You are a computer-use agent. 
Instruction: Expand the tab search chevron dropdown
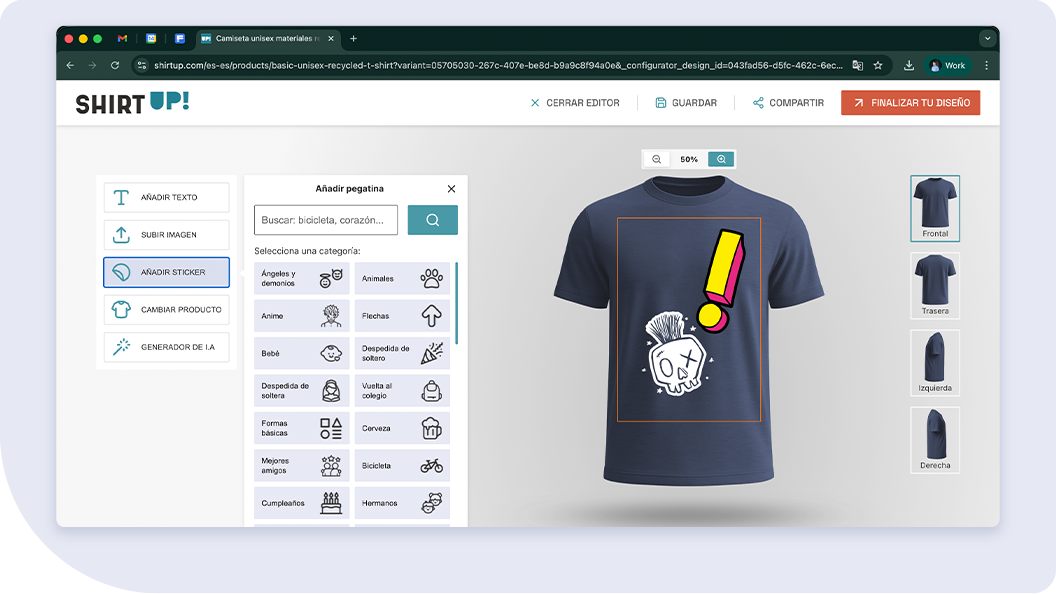(987, 38)
